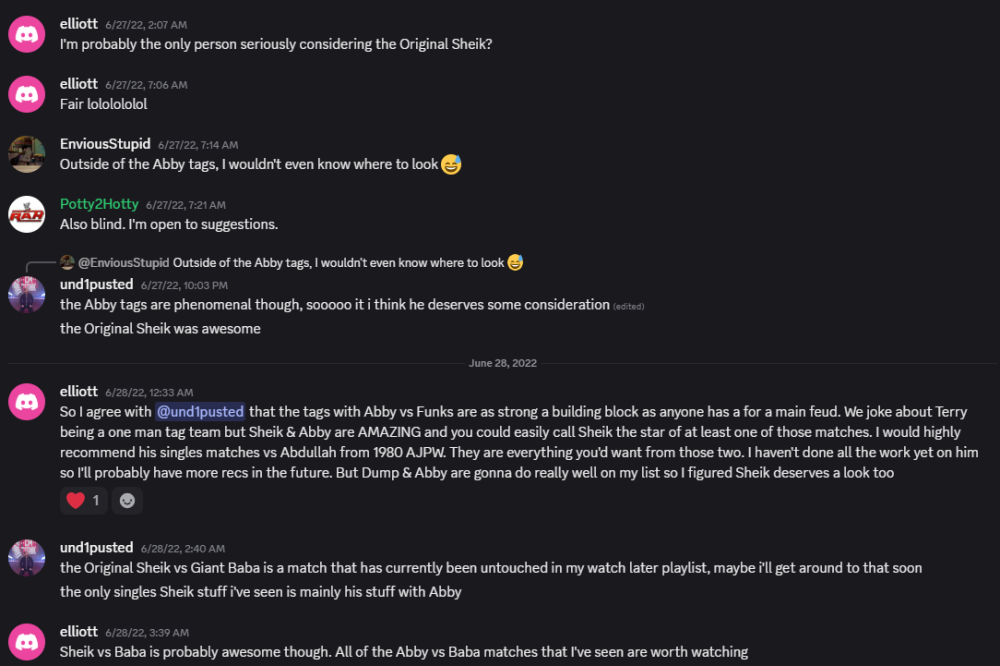Click the "(edited)" label on und1pusted's message
This screenshot has height=666, width=1000.
[629, 305]
